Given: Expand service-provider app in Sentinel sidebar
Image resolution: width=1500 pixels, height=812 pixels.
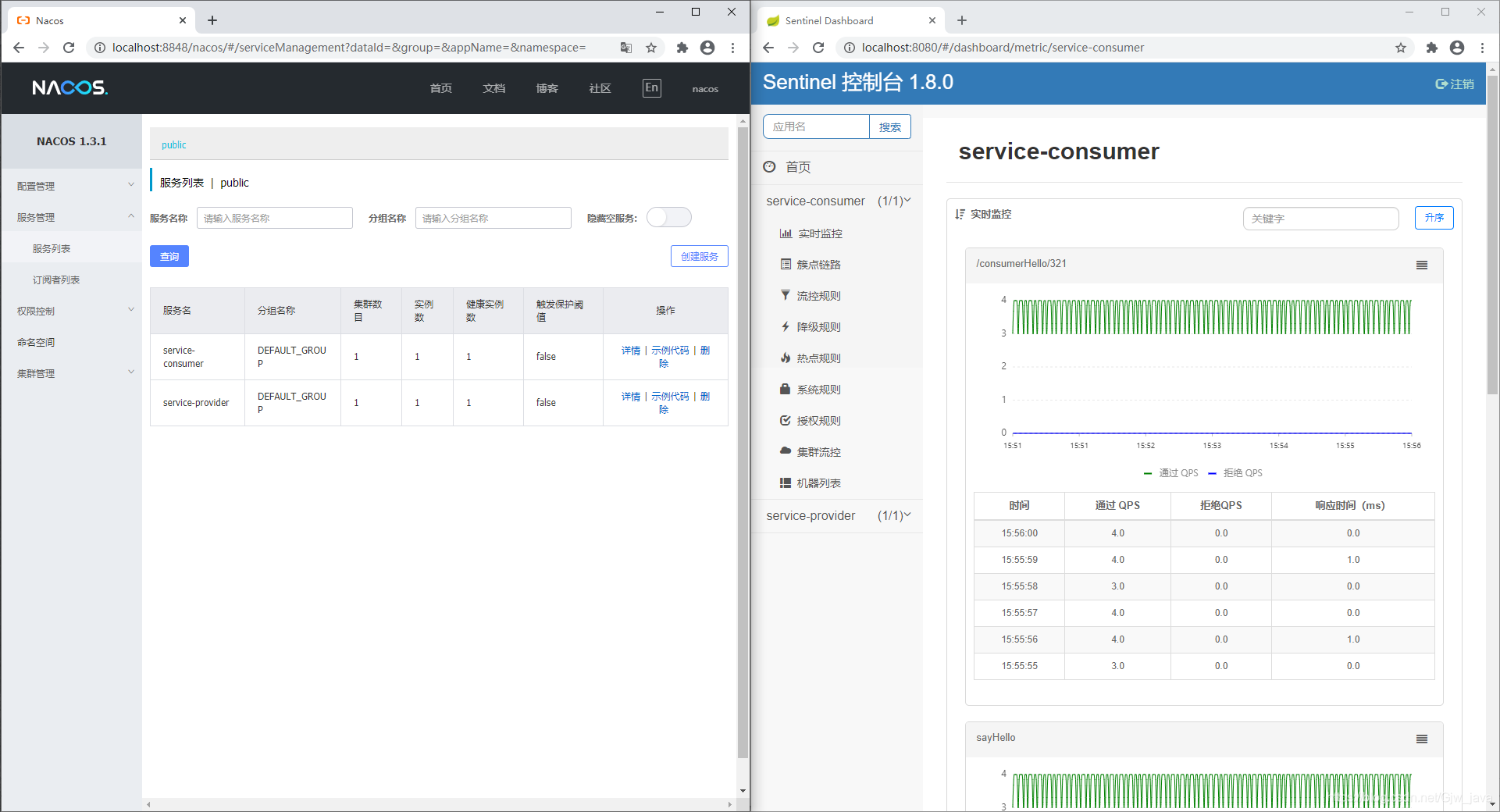Looking at the screenshot, I should pos(838,516).
